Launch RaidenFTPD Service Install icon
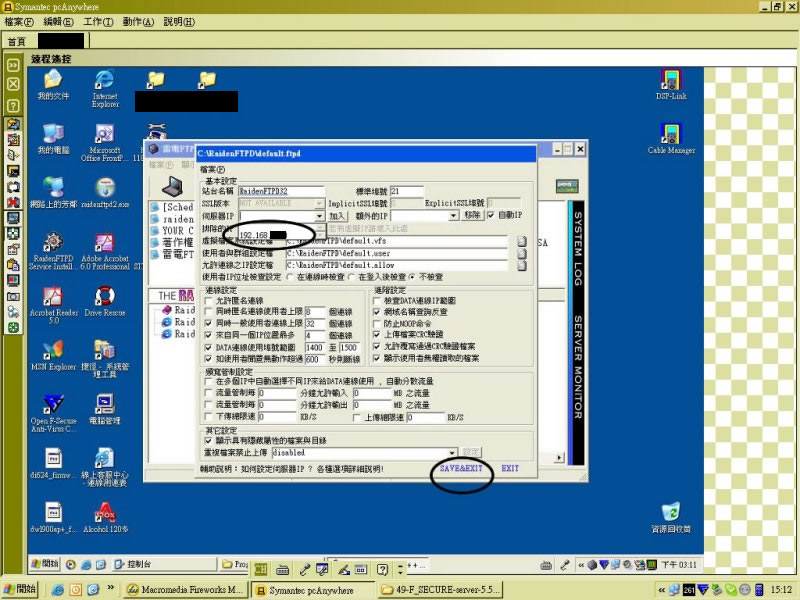This screenshot has height=600, width=800. [53, 251]
